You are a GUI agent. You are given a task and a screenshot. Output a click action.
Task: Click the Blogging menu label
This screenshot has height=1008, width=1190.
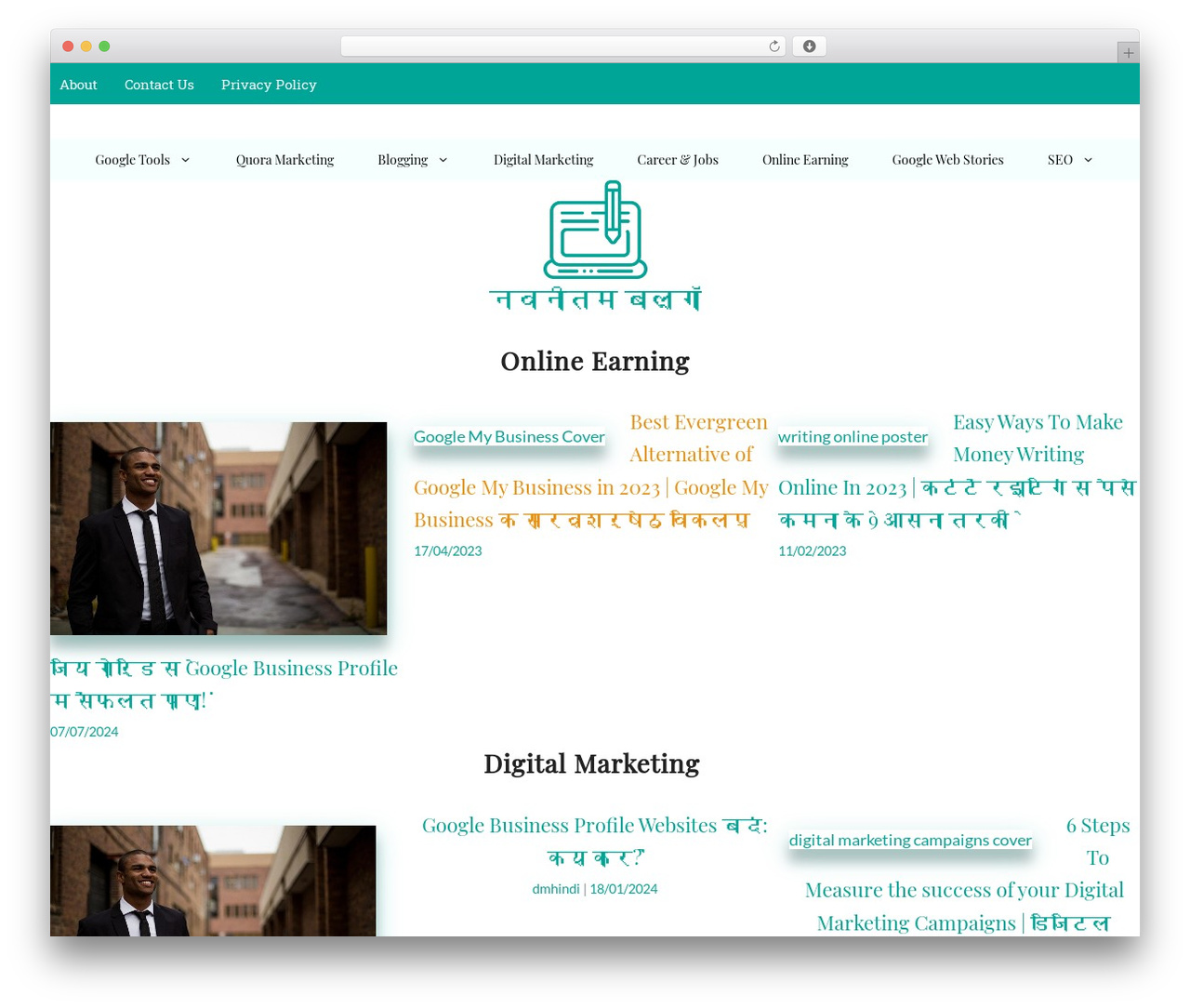point(403,160)
